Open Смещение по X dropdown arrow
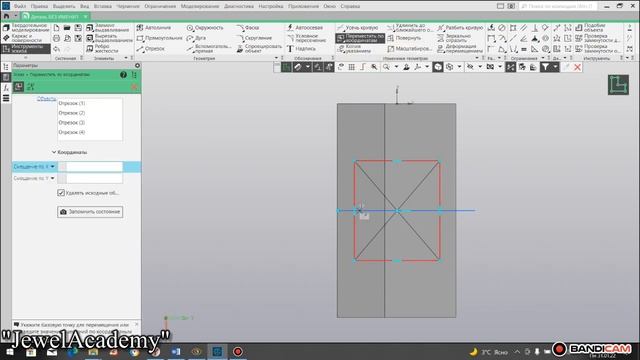Image resolution: width=640 pixels, height=360 pixels. coord(53,167)
